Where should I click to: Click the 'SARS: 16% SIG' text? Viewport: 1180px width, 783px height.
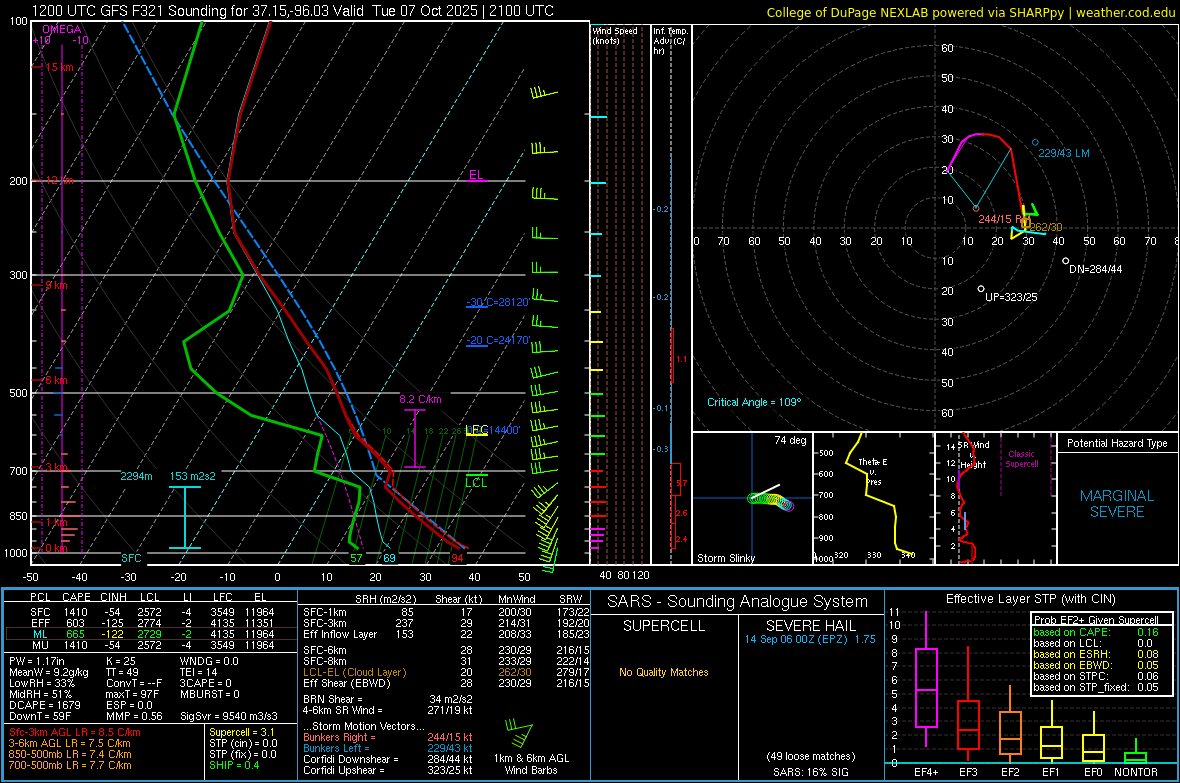(810, 772)
